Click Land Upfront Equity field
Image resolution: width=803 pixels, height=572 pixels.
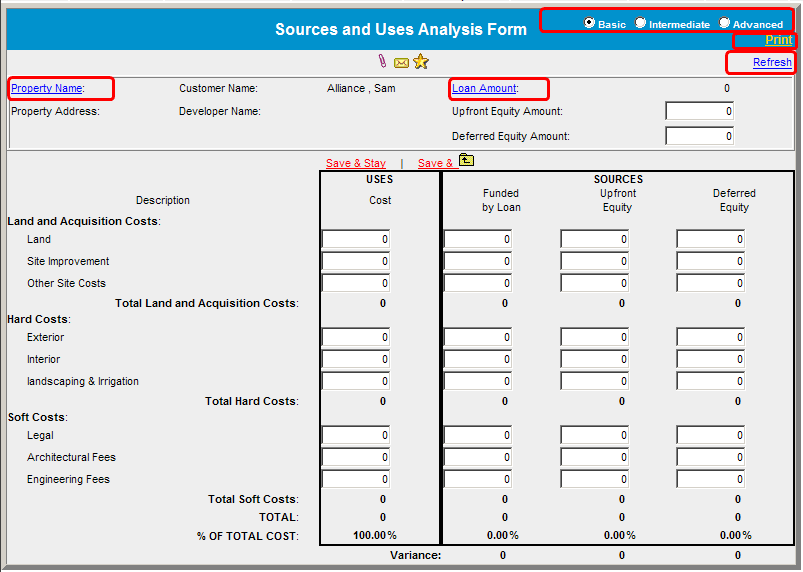[x=595, y=239]
